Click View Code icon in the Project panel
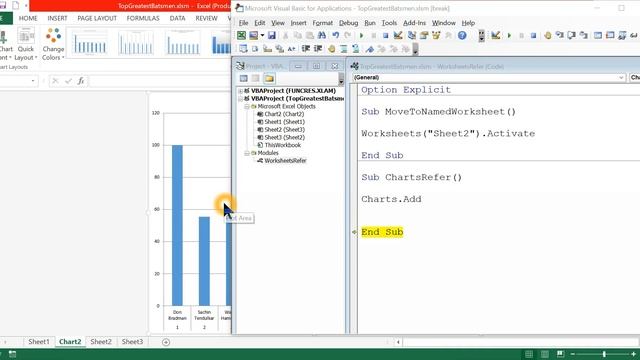 click(244, 78)
